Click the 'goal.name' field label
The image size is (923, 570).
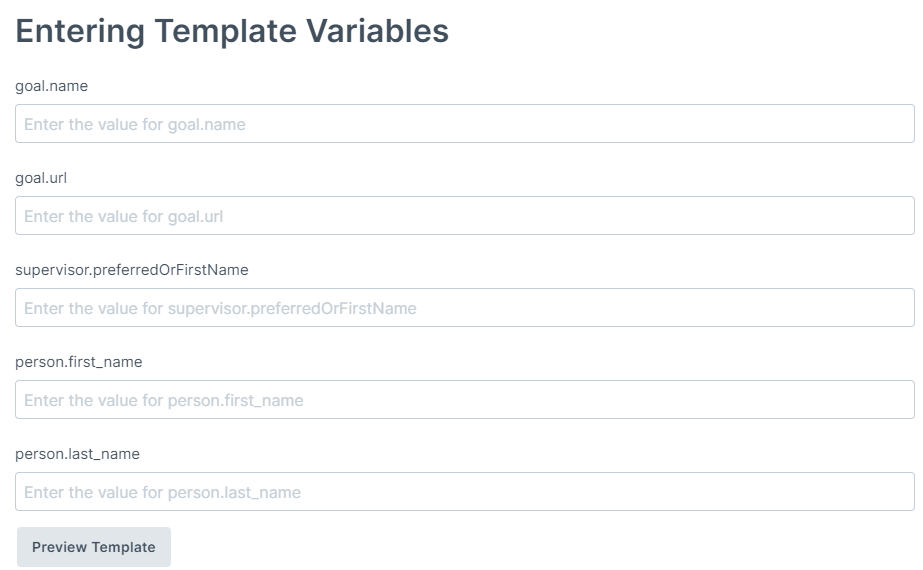point(51,86)
